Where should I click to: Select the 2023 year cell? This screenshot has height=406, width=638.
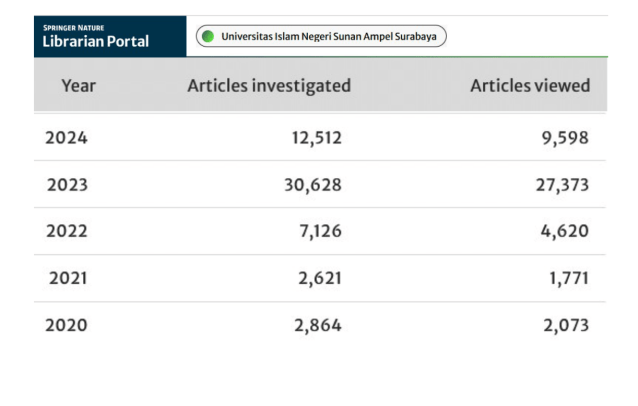point(67,185)
